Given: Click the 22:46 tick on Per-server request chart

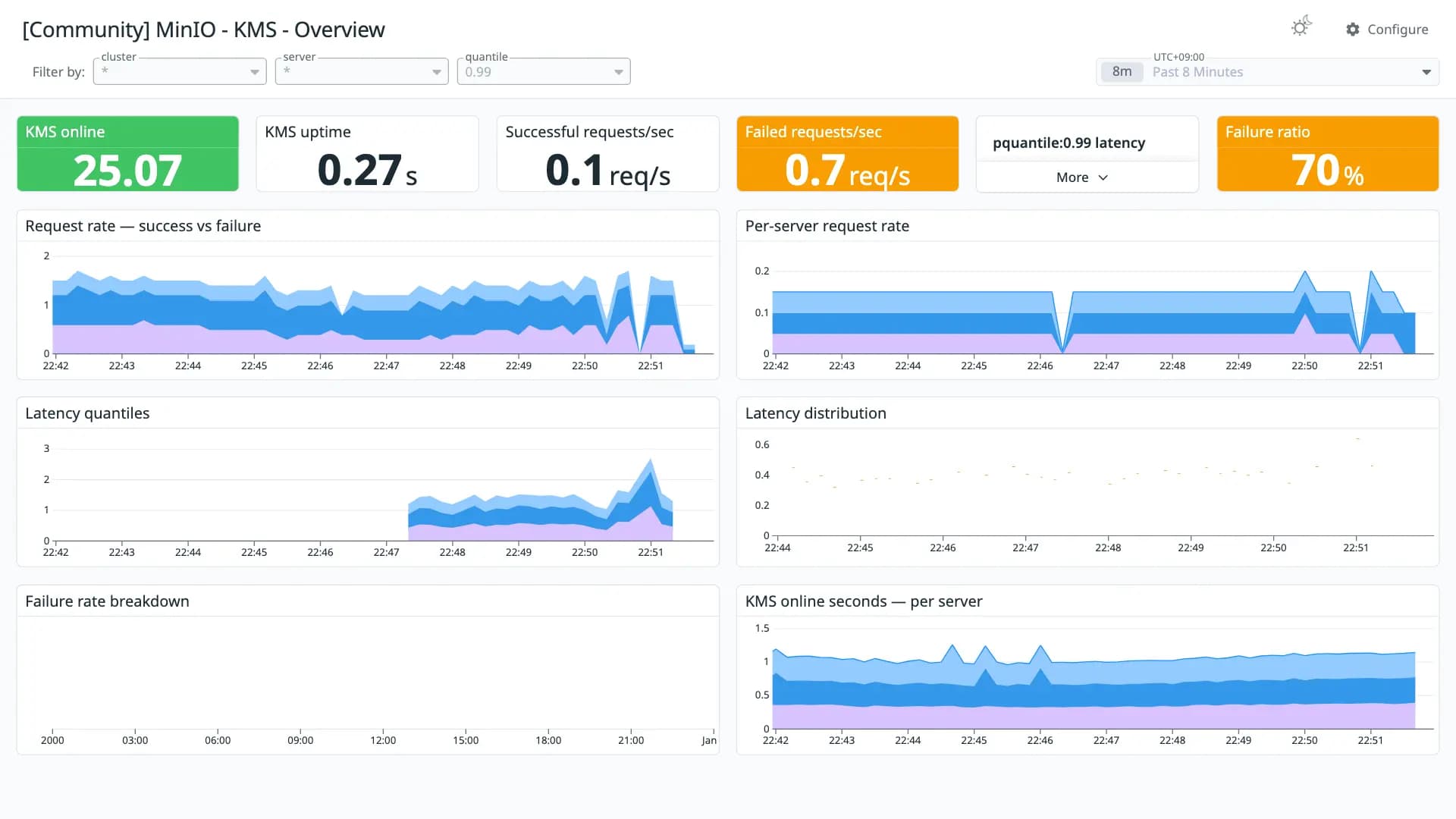Looking at the screenshot, I should 1040,366.
